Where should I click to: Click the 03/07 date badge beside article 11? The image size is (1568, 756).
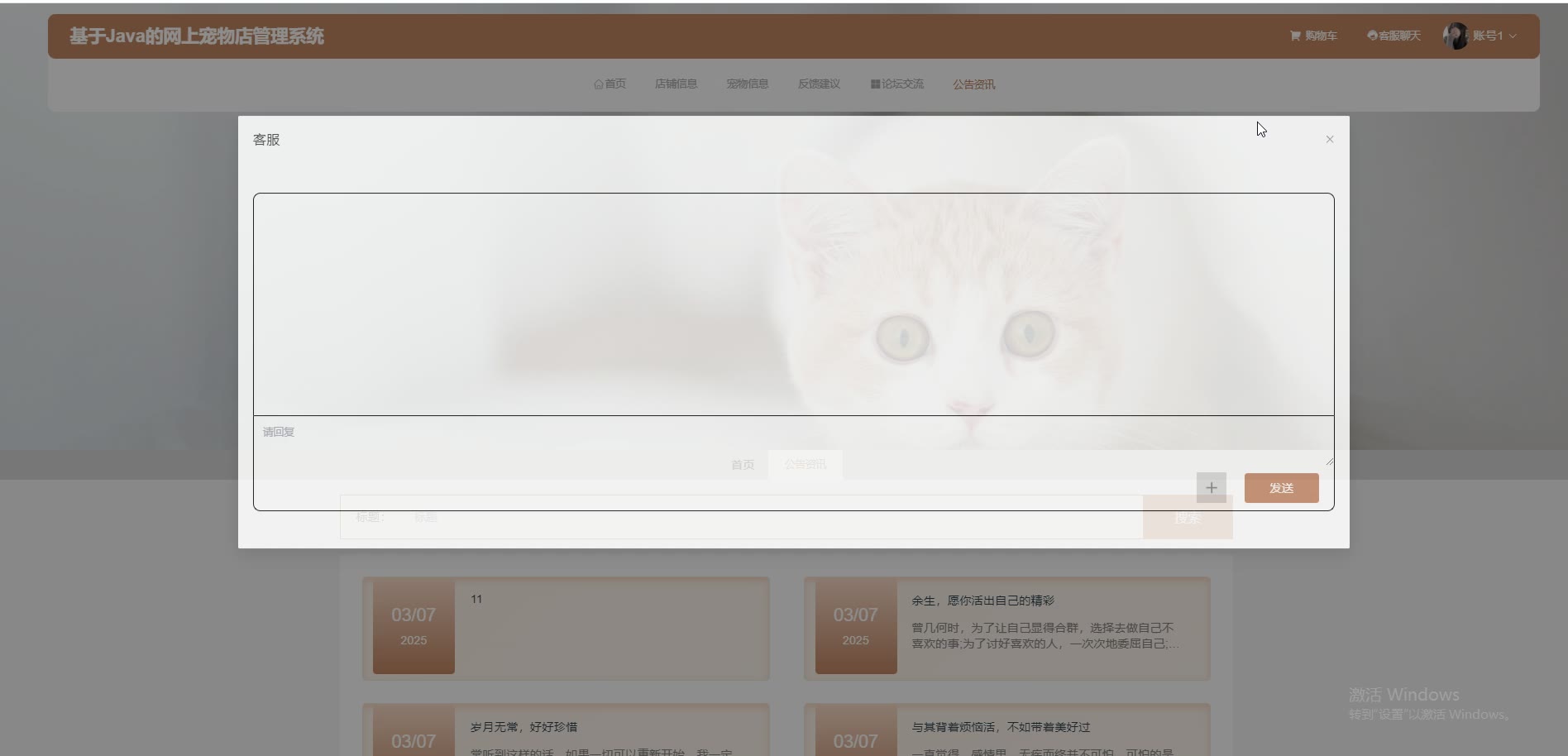pos(414,626)
